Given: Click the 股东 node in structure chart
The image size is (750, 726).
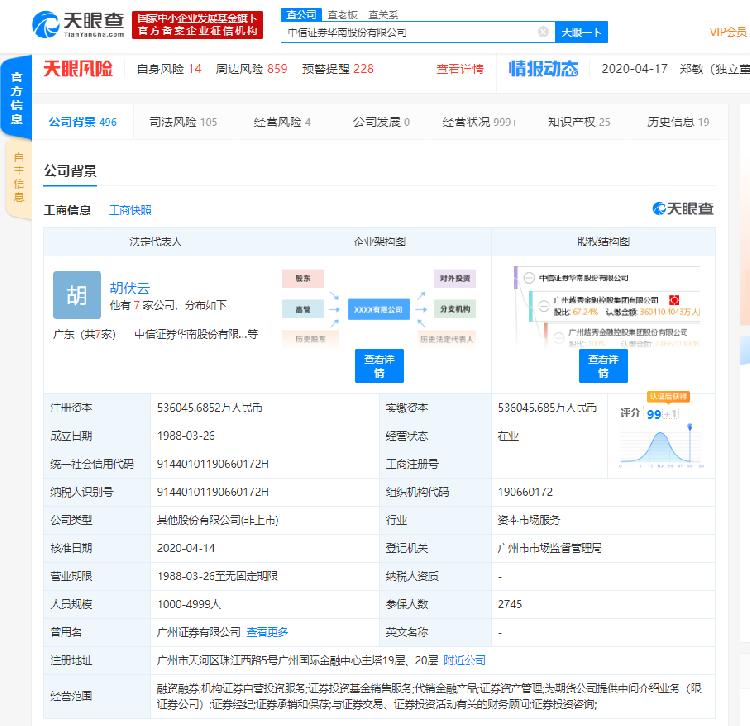Looking at the screenshot, I should 303,278.
